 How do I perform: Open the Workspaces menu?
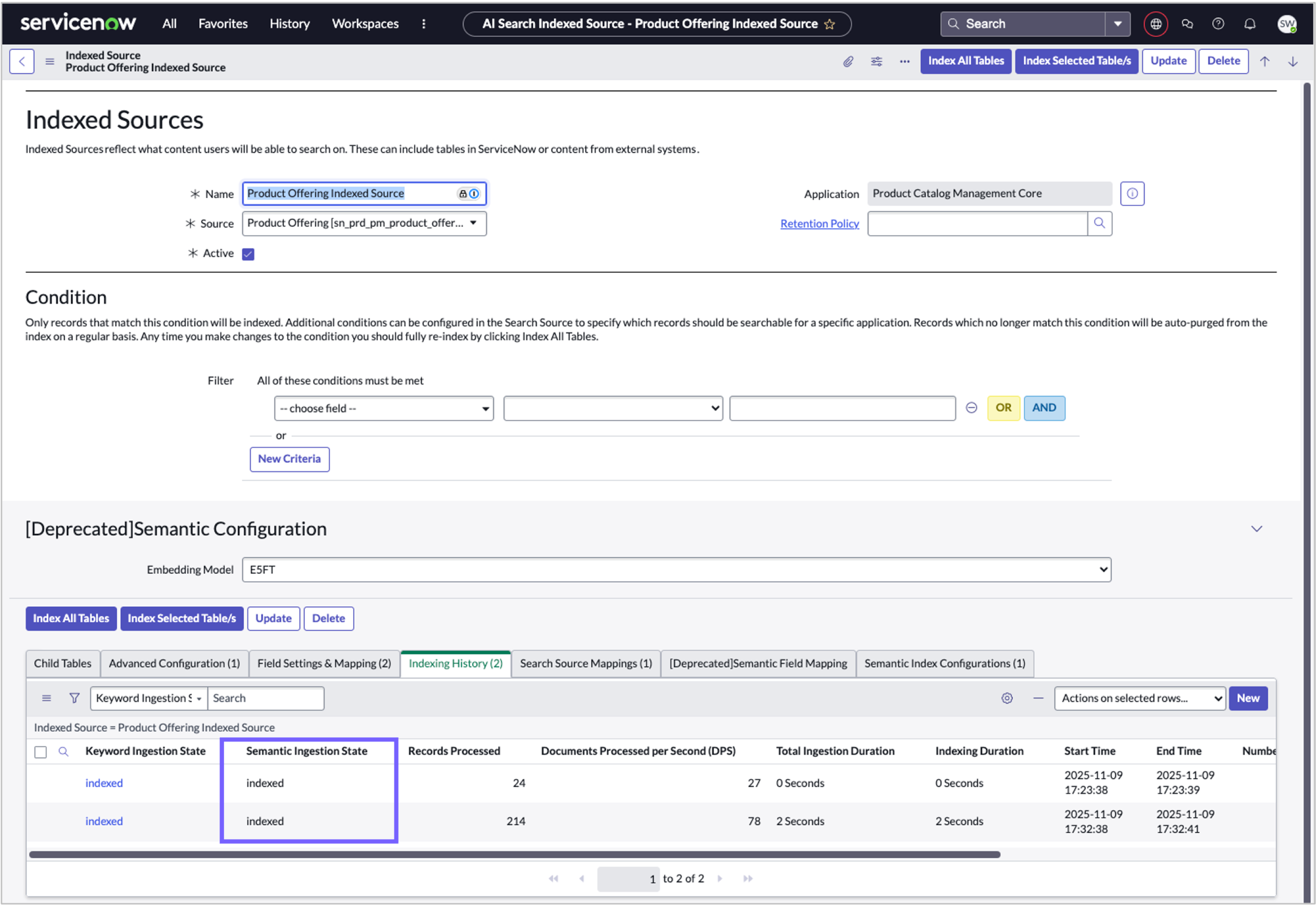365,24
